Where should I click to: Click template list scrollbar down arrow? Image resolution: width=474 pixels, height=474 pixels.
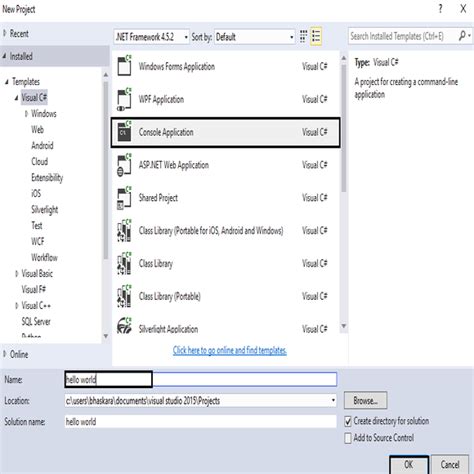[x=344, y=326]
